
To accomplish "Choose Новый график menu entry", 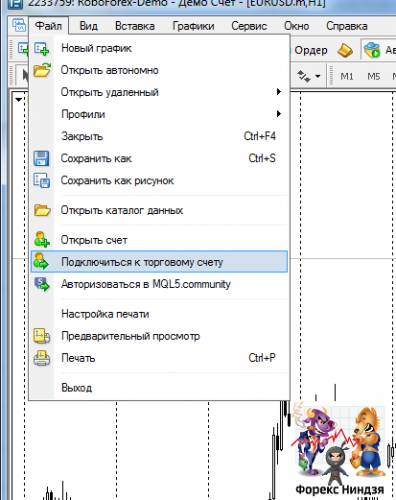I will pyautogui.click(x=159, y=48).
